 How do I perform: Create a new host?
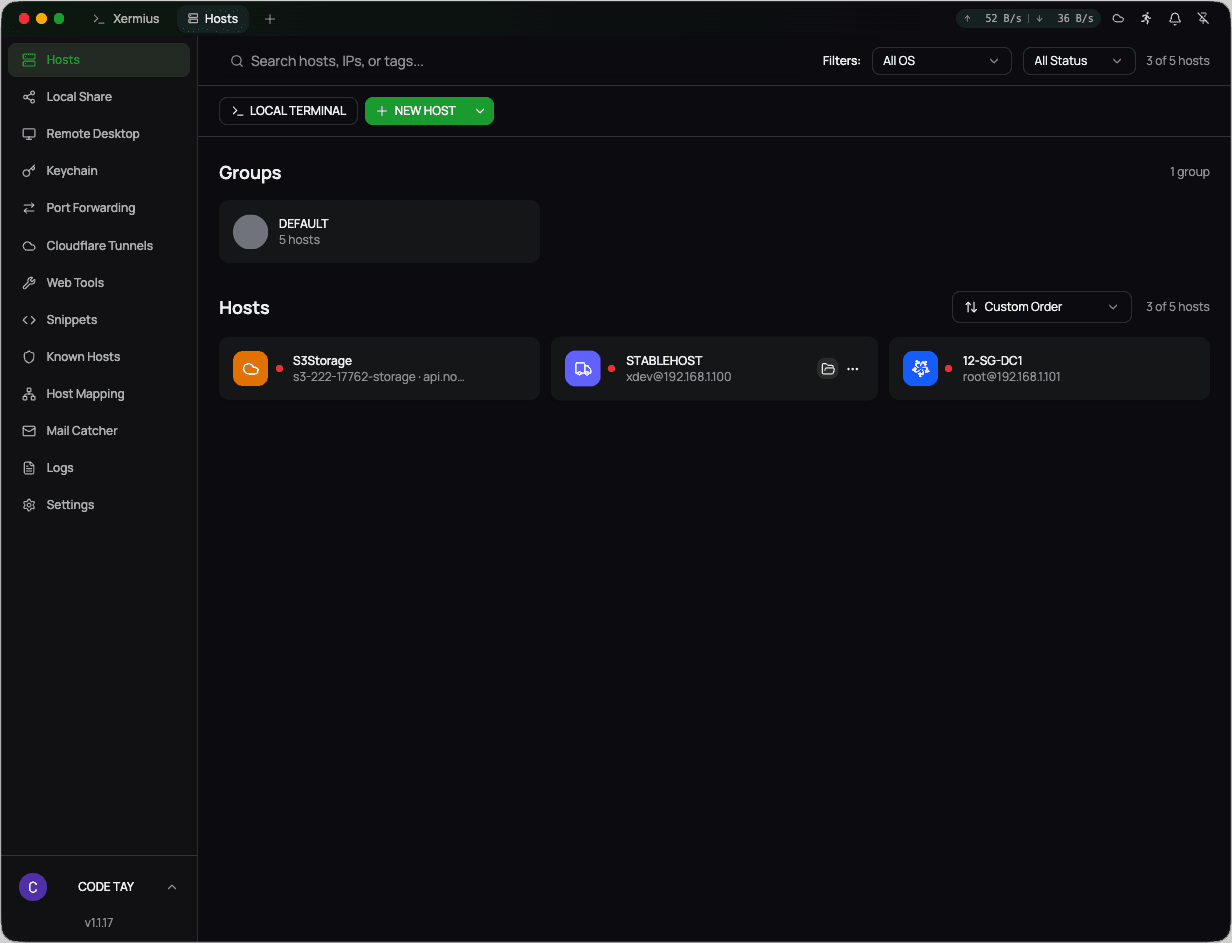420,111
